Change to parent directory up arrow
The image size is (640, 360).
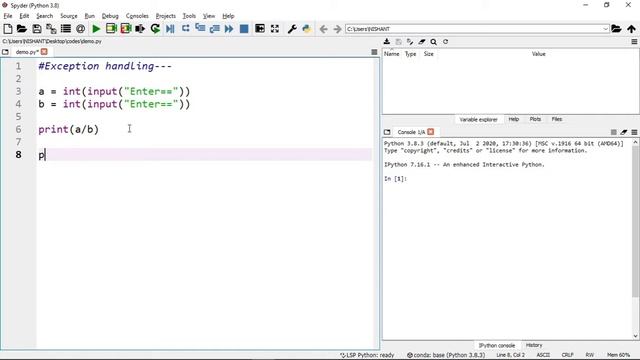pos(631,29)
